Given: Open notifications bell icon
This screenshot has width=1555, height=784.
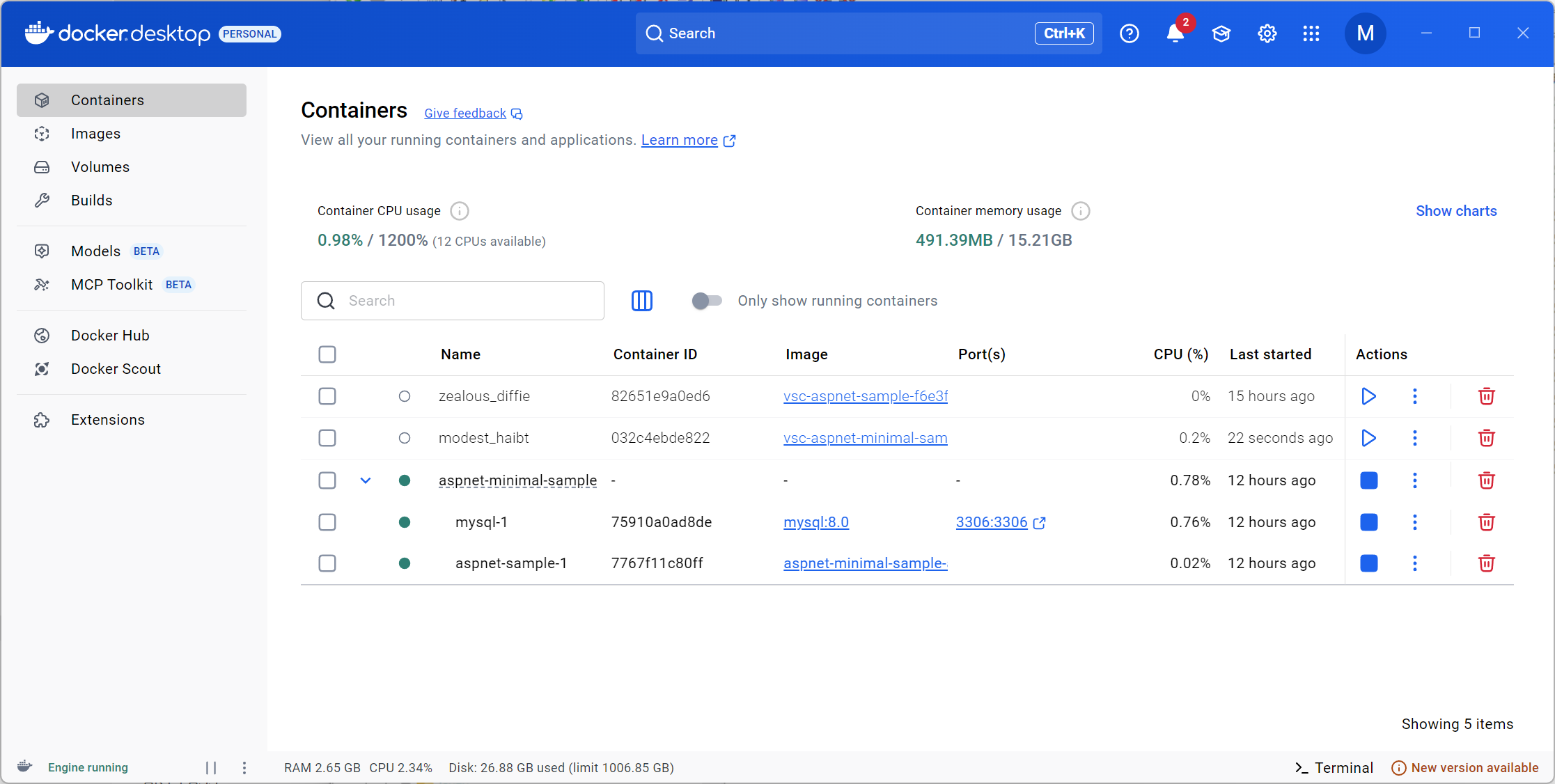Looking at the screenshot, I should click(x=1175, y=33).
